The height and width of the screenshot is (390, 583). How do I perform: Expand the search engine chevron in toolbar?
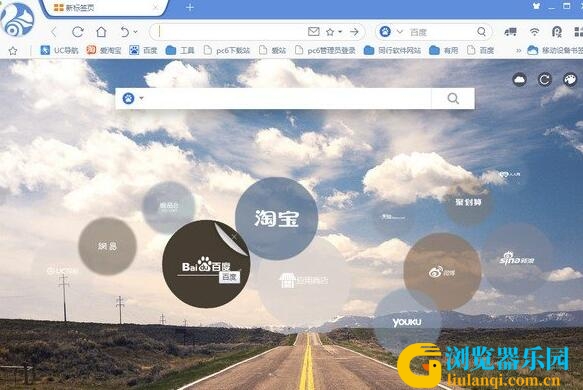click(x=400, y=32)
